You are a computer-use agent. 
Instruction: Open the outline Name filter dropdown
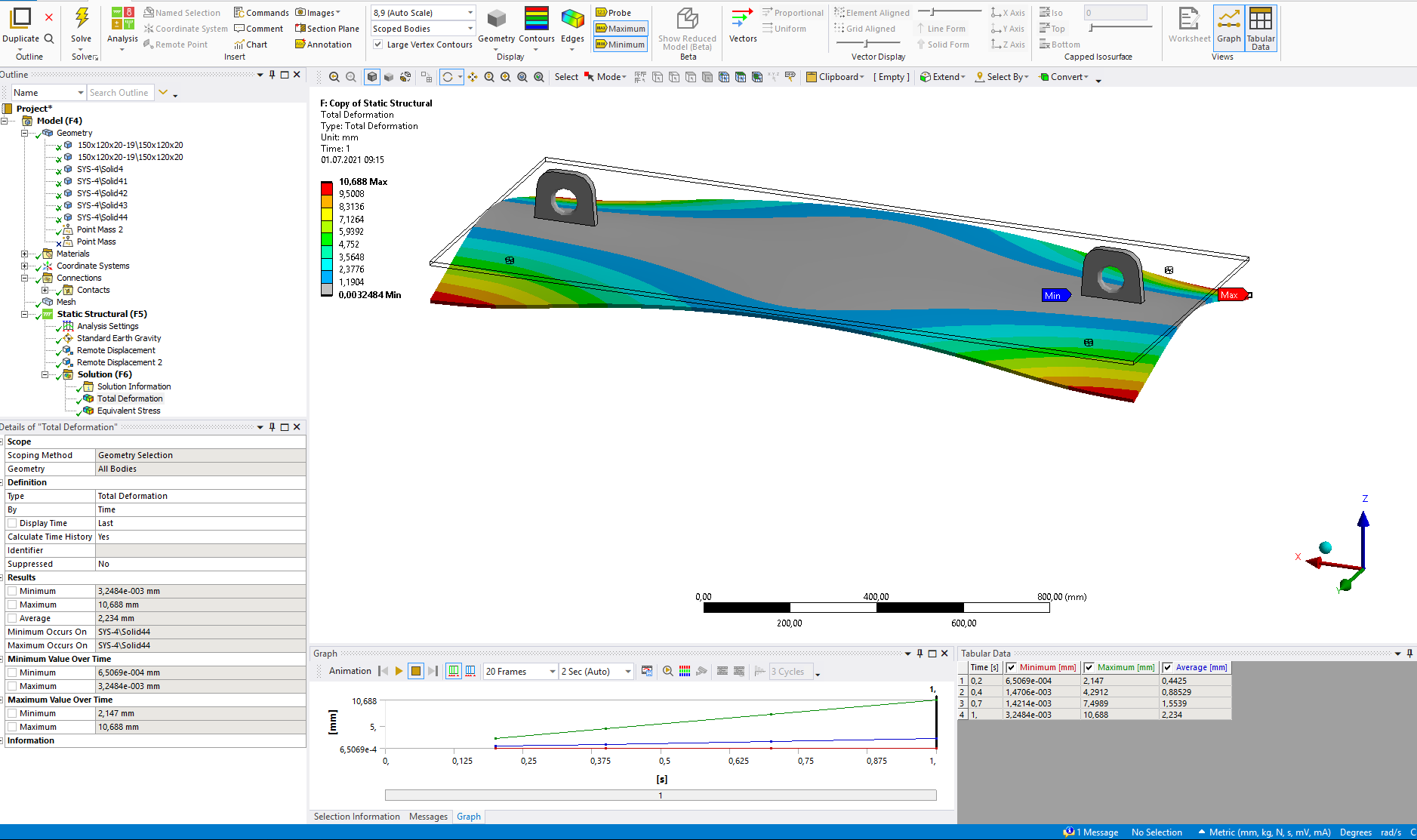(x=48, y=93)
